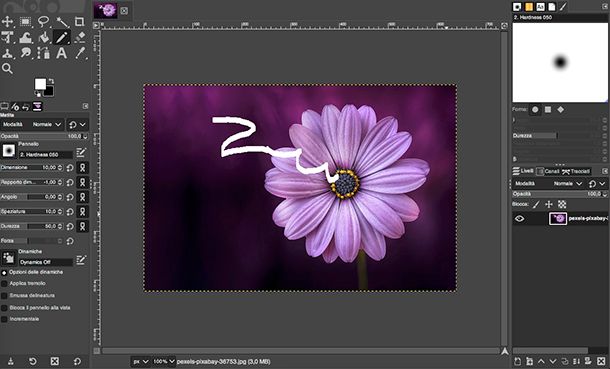610x369 pixels.
Task: Select the flower image tab thumbnail
Action: tap(106, 10)
